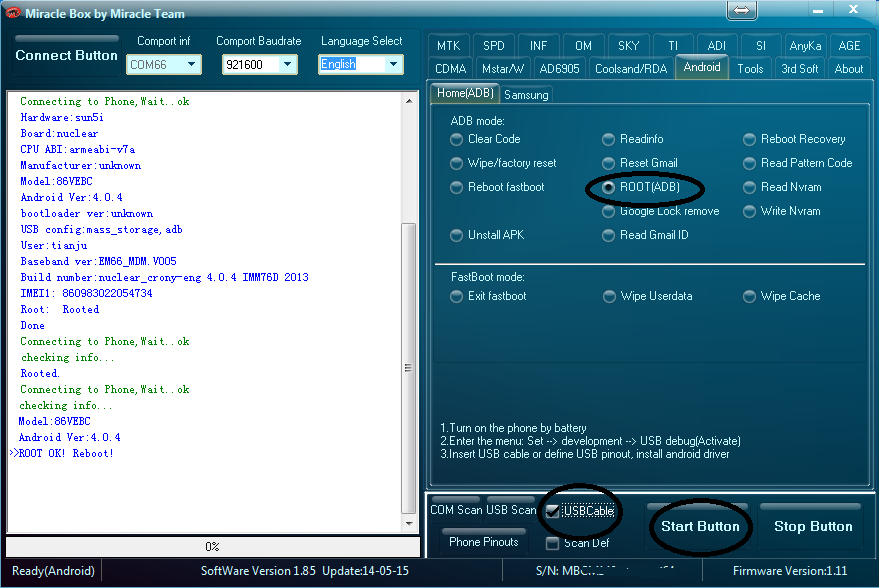
Task: Switch to the CDMA tab
Action: click(x=451, y=68)
